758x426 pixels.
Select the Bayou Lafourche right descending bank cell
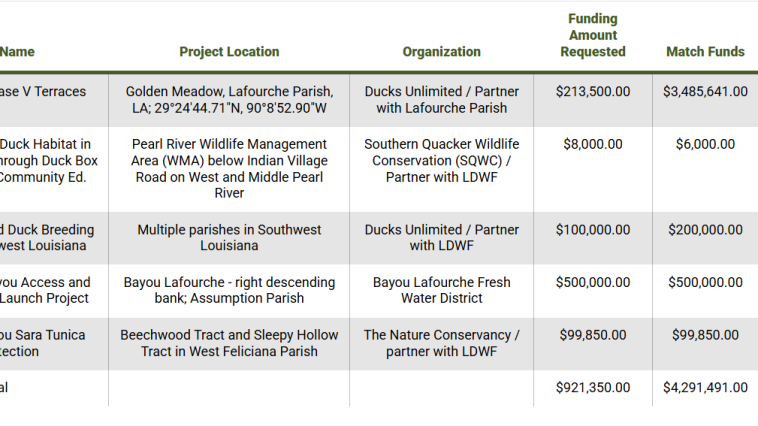229,291
